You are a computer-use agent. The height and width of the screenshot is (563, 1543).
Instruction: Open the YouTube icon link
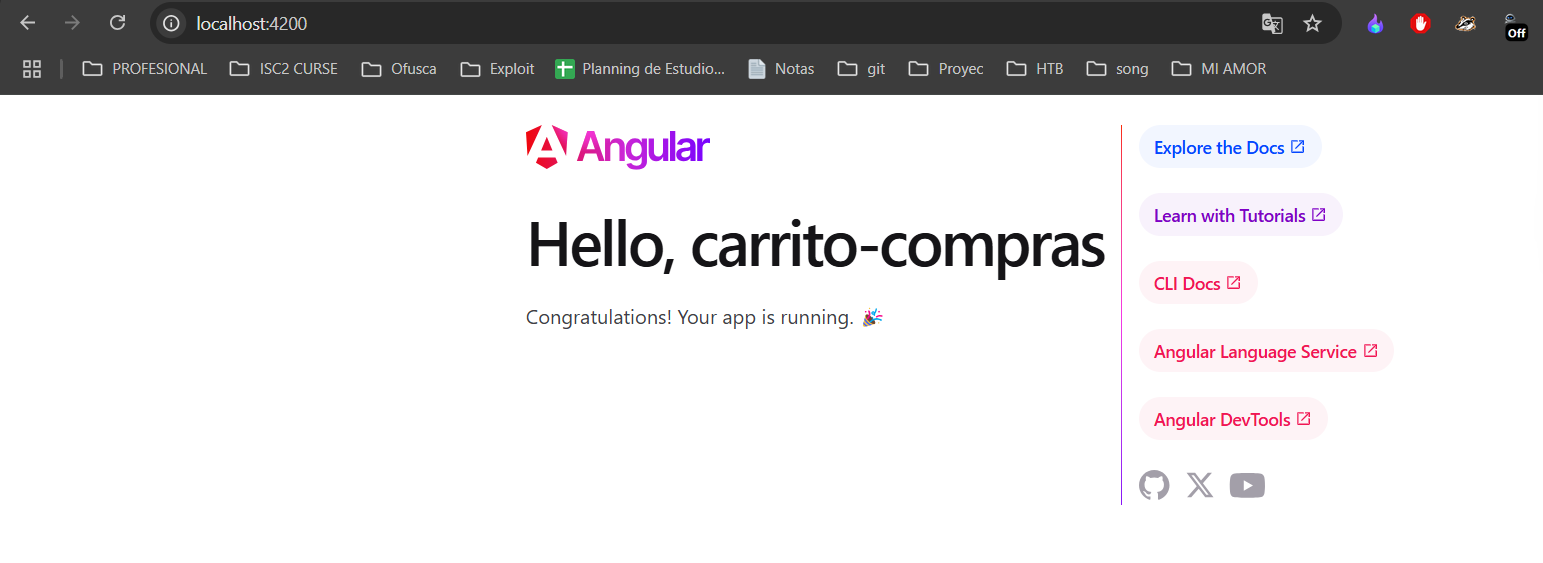pos(1247,485)
